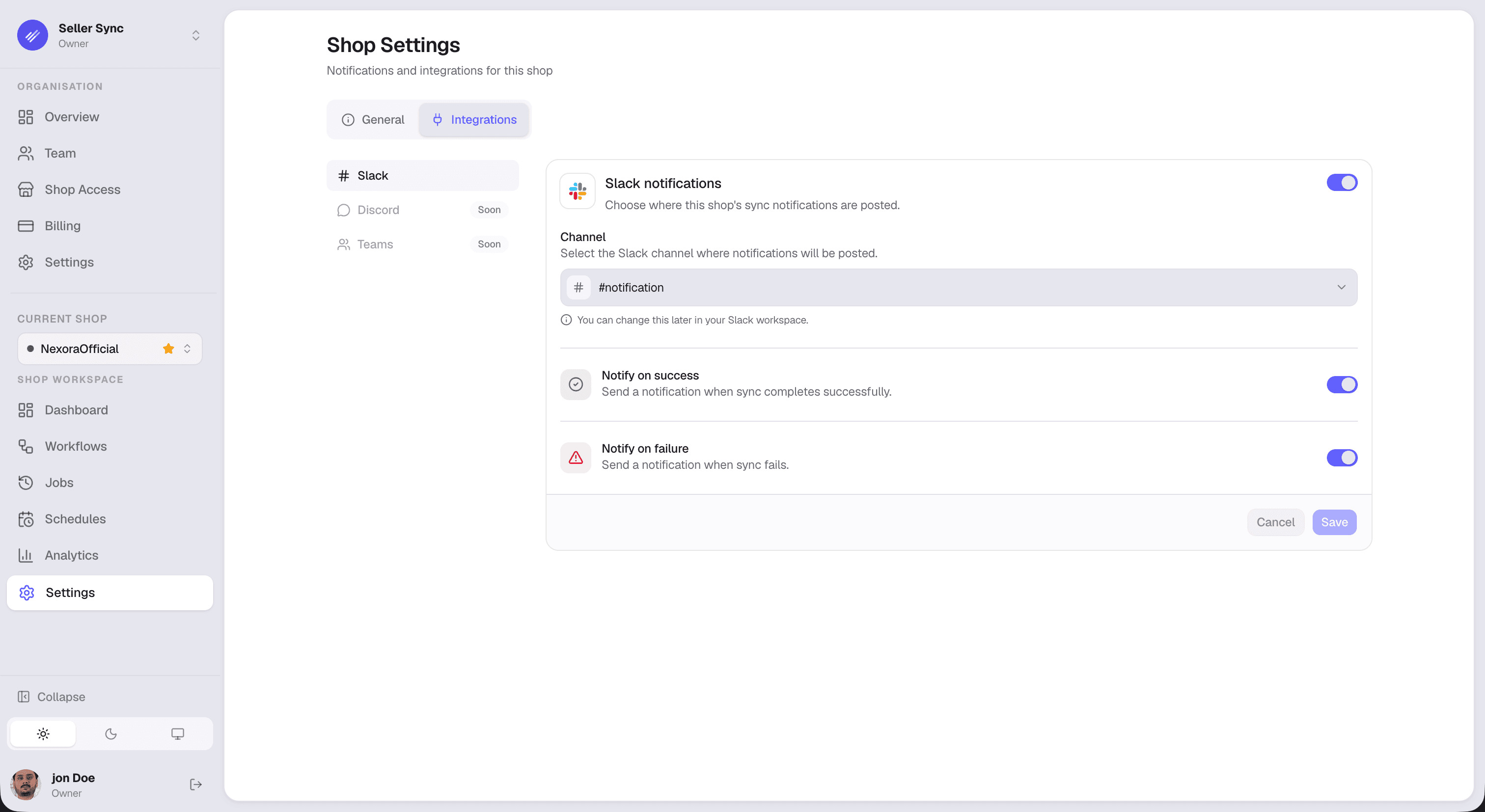Click the Collapse panel icon
1485x812 pixels.
tap(24, 697)
